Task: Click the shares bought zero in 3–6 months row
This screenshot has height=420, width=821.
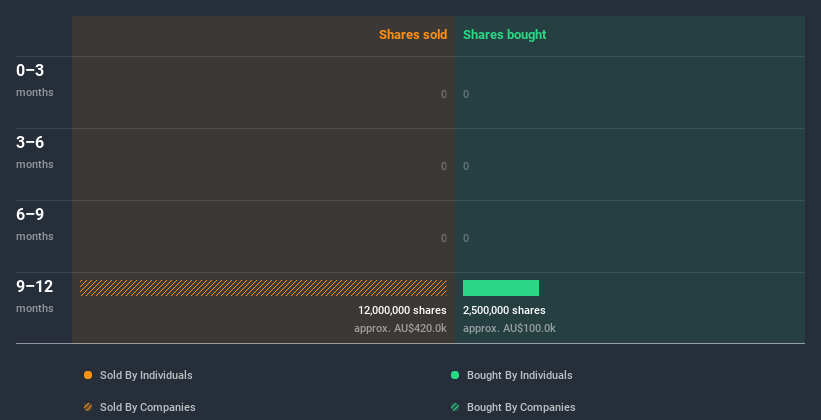Action: point(466,167)
